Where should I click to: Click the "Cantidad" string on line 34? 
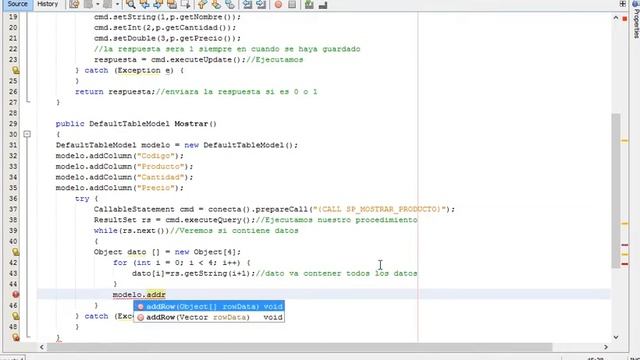(x=160, y=177)
